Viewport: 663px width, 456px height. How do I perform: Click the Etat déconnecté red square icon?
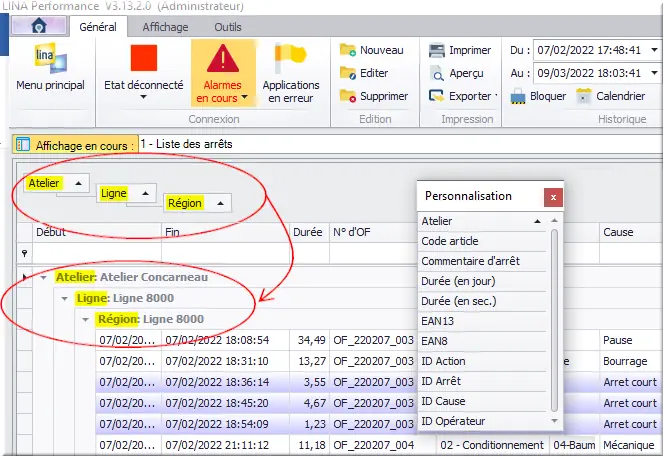(x=144, y=59)
